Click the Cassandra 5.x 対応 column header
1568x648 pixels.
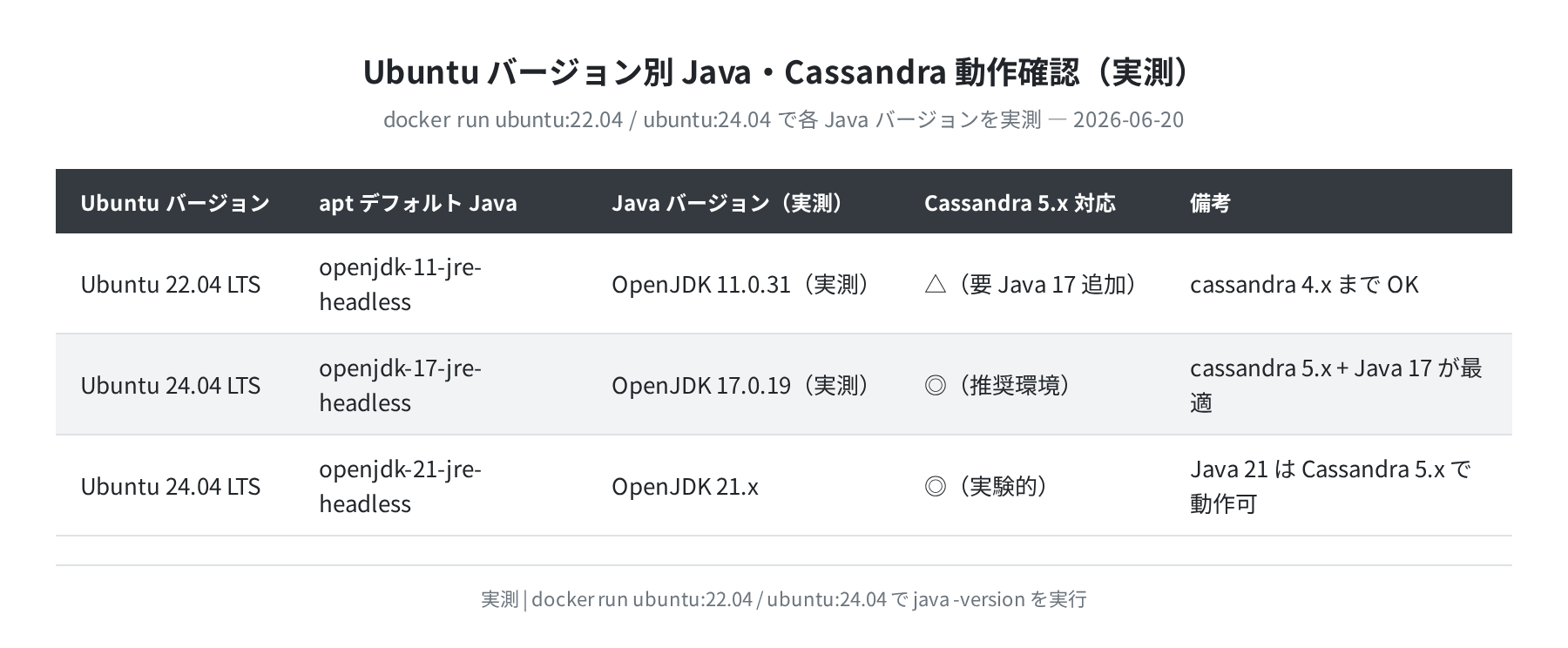[x=1020, y=203]
